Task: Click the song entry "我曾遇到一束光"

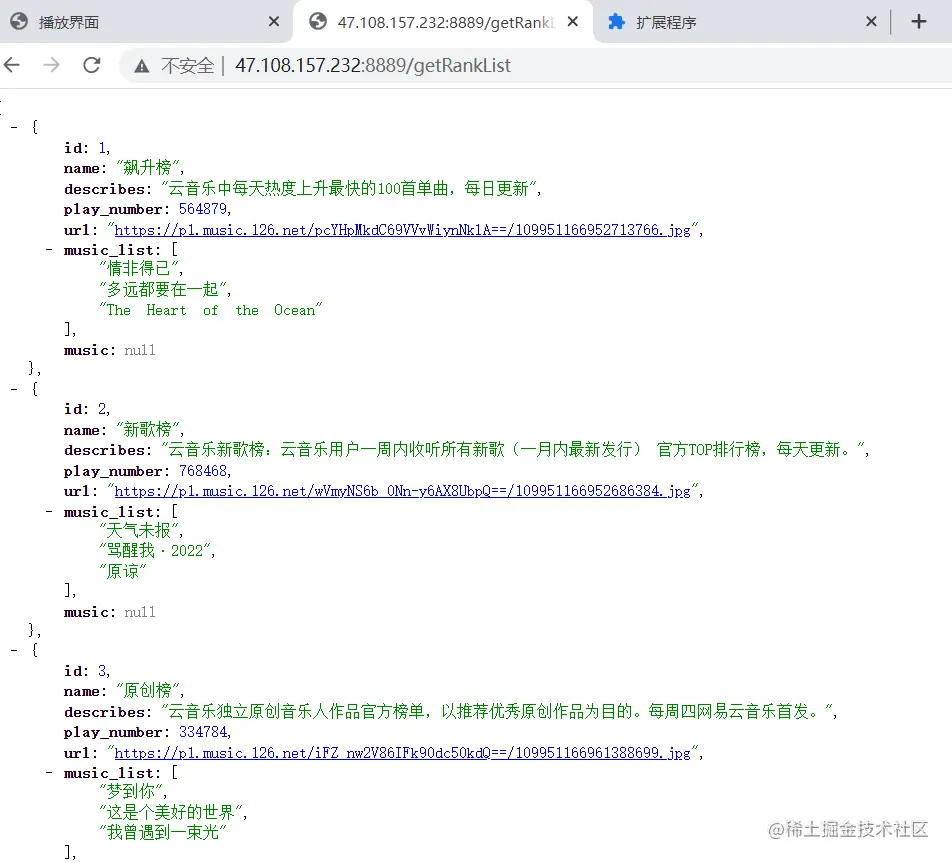Action: click(163, 832)
